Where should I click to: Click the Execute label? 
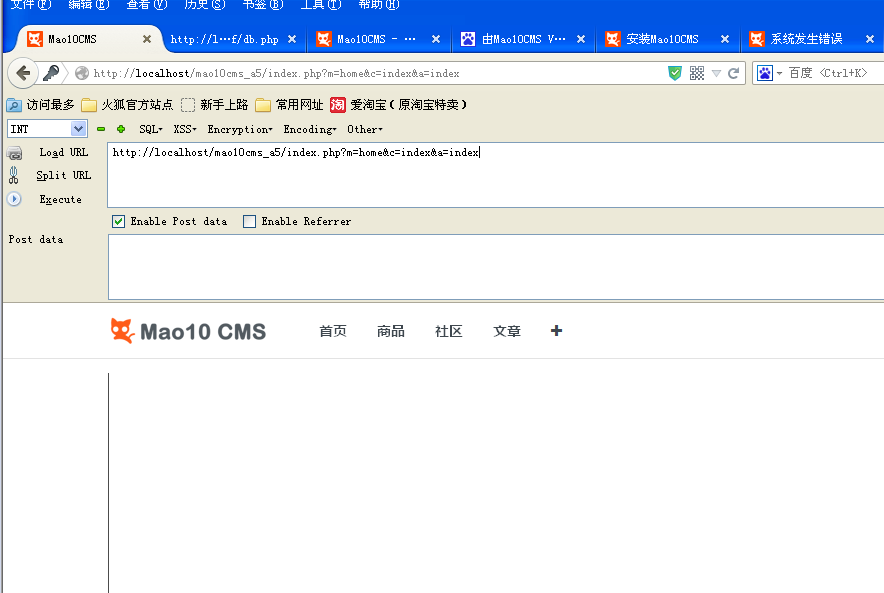click(x=61, y=200)
